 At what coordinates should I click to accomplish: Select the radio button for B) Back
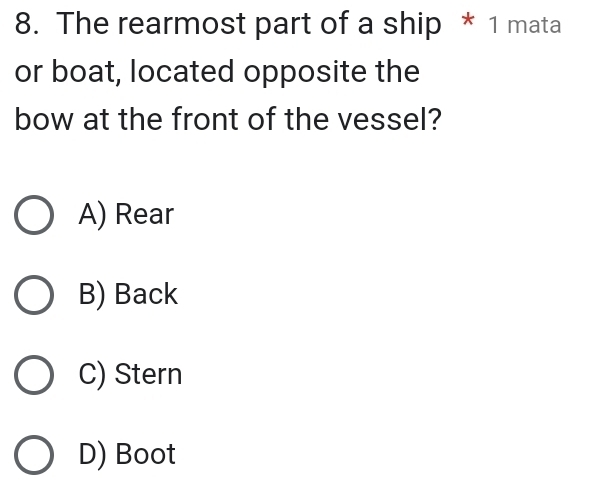tap(36, 295)
